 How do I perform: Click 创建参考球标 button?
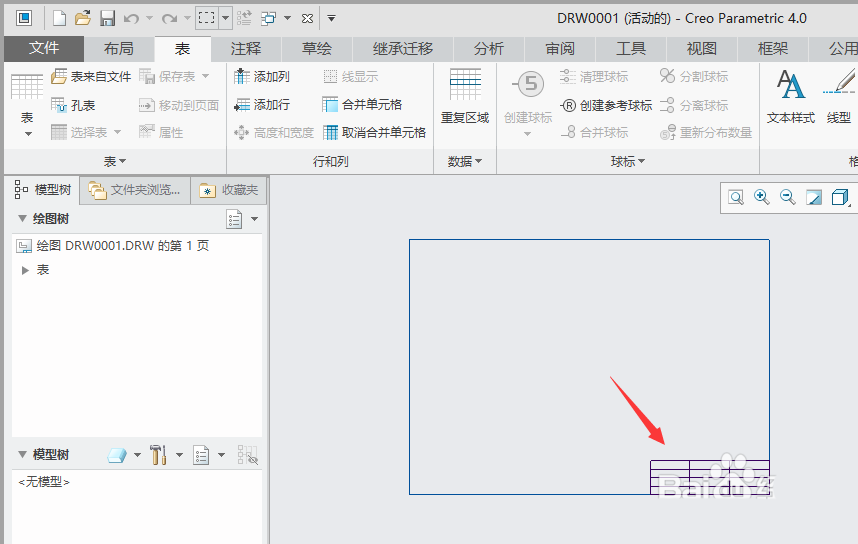(x=606, y=104)
